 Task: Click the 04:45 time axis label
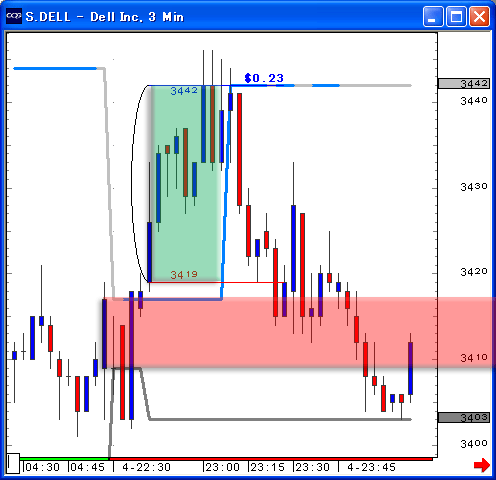tap(88, 467)
